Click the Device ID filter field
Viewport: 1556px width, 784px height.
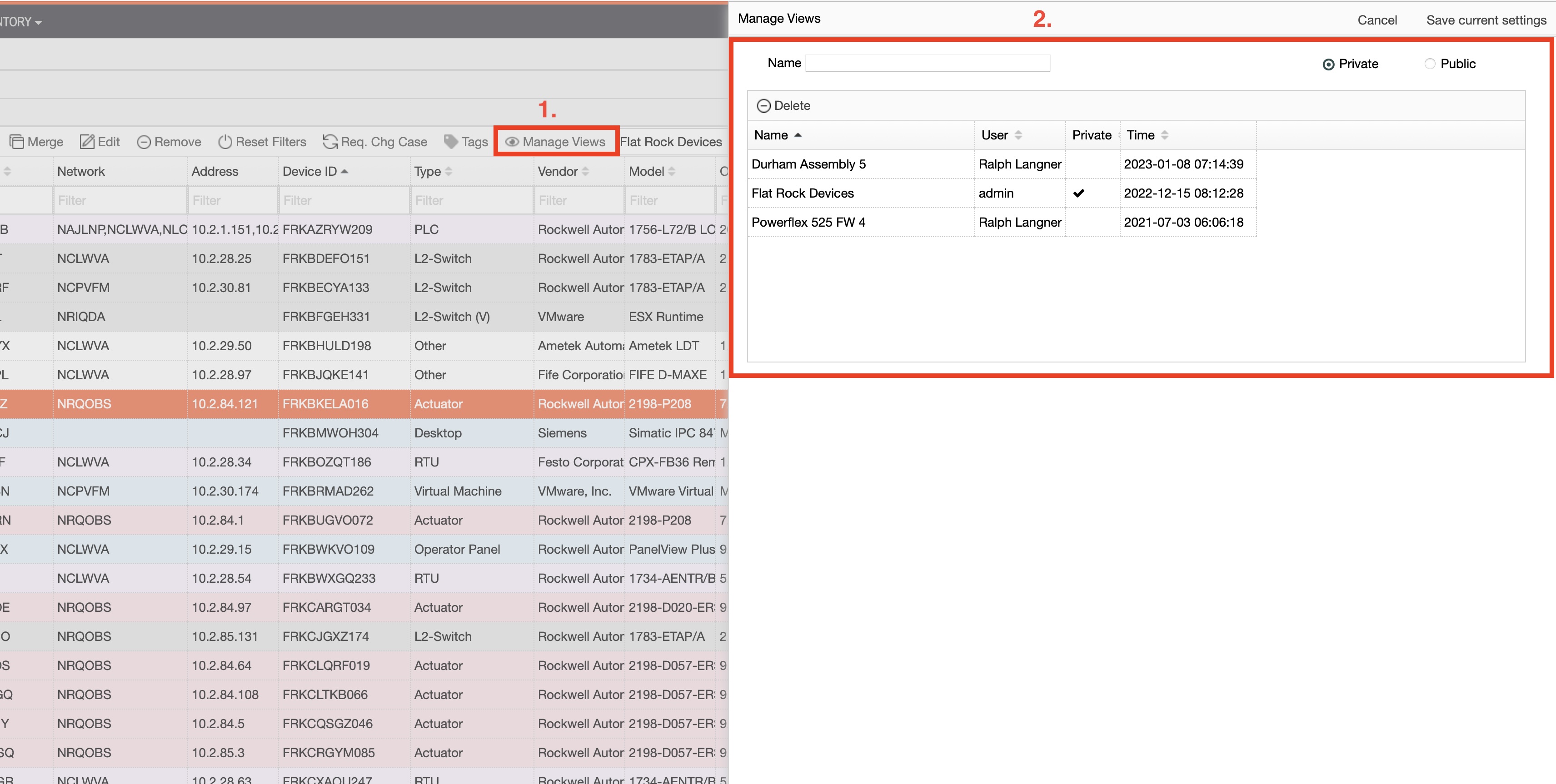(344, 200)
